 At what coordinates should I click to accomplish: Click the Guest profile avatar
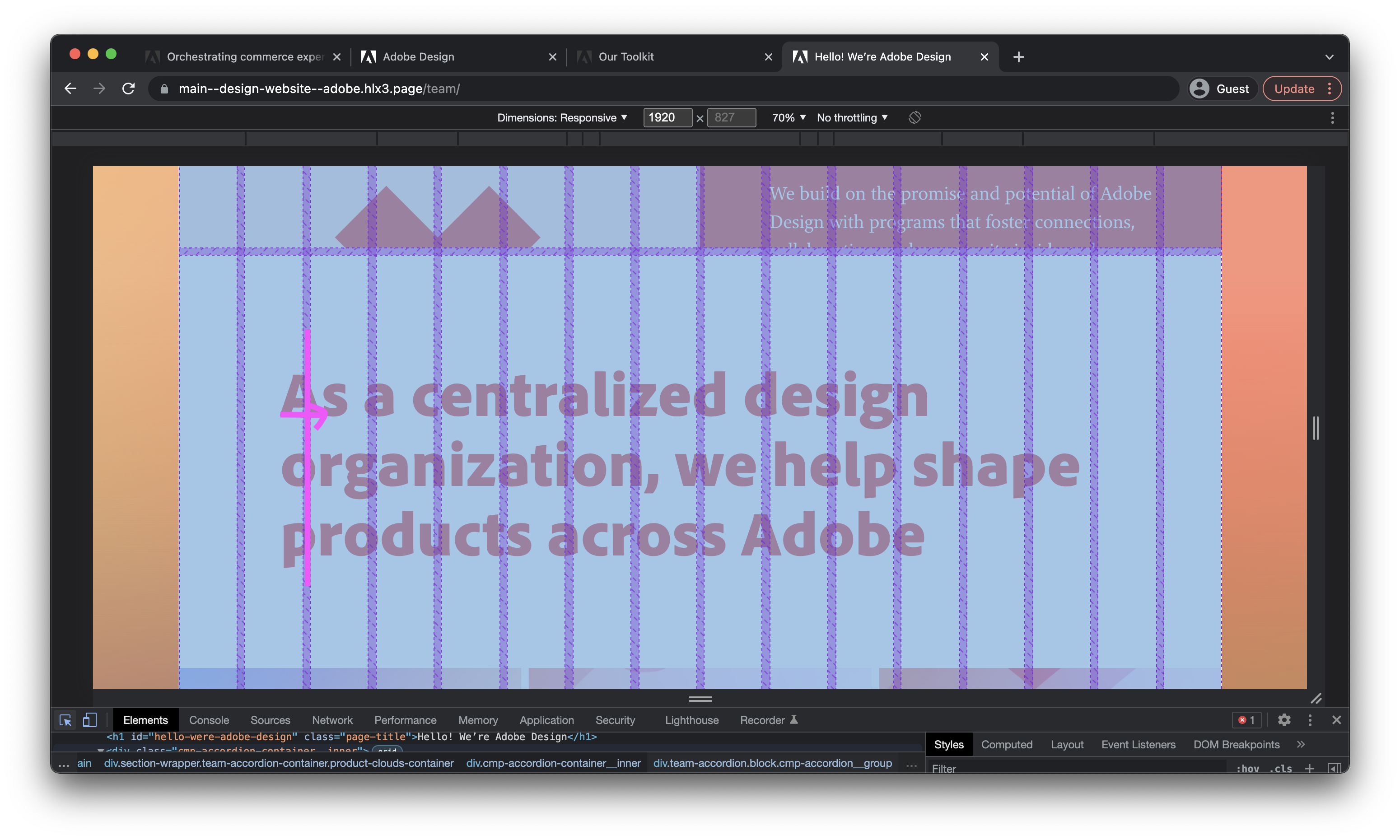(1199, 89)
